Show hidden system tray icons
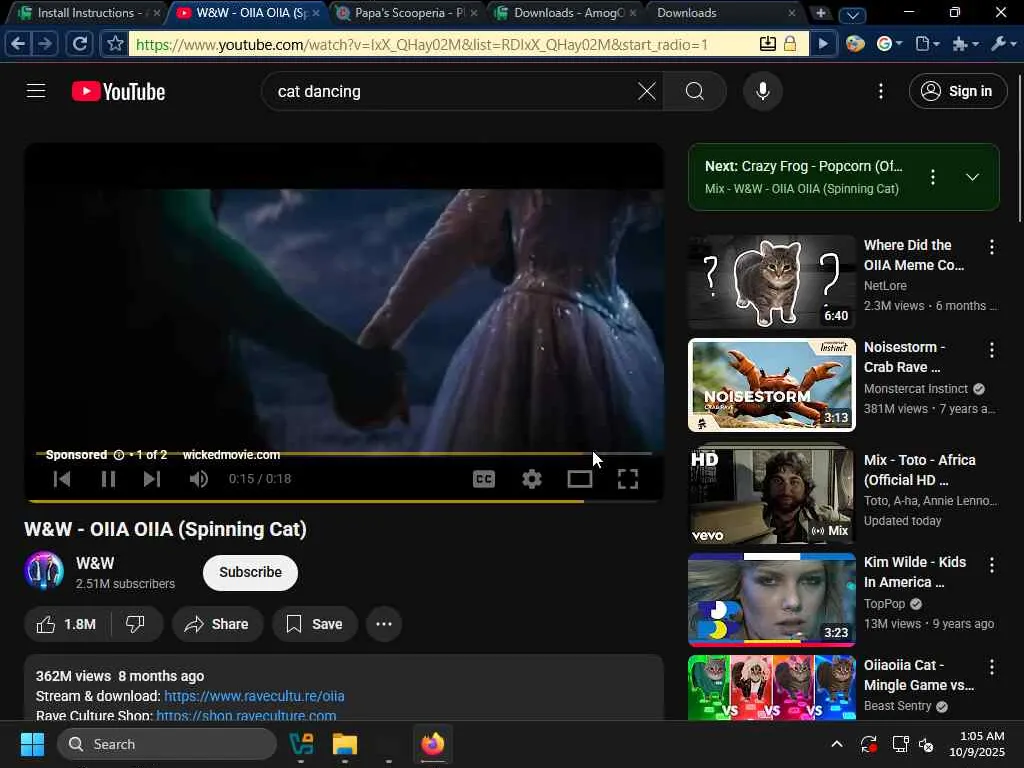Viewport: 1024px width, 768px height. (x=837, y=744)
